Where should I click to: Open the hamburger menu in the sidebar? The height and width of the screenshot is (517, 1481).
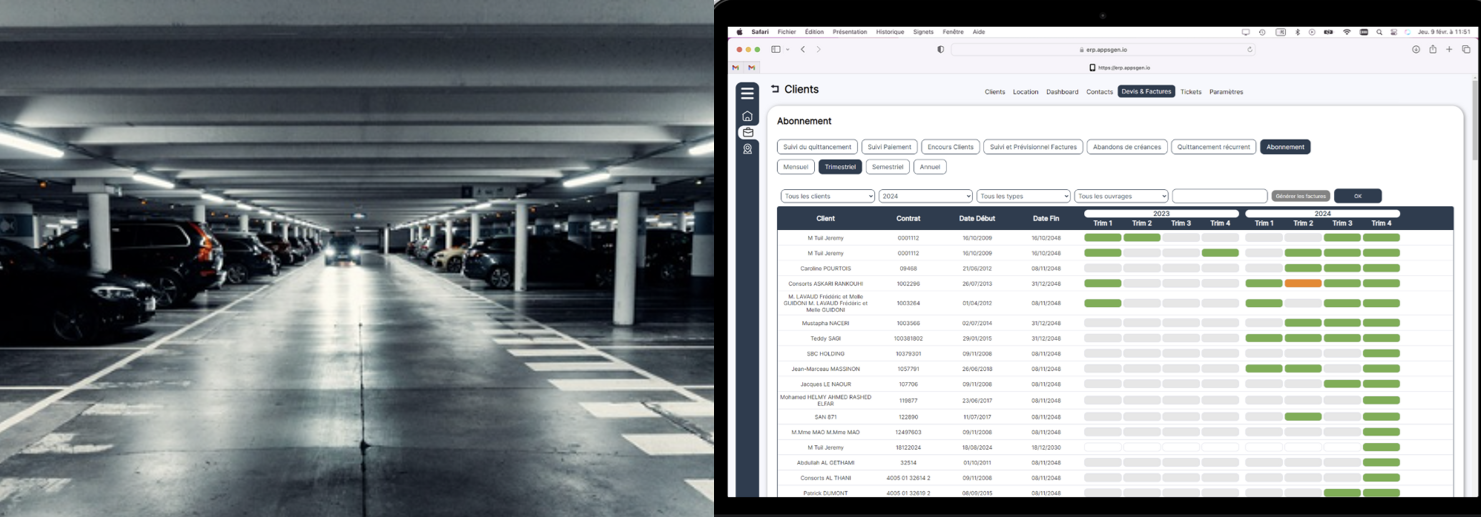click(x=747, y=94)
